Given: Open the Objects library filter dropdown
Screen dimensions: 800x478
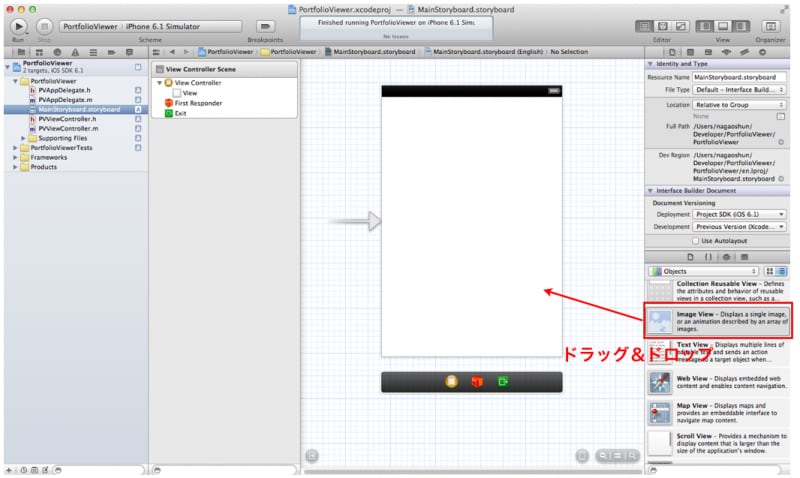Looking at the screenshot, I should pyautogui.click(x=703, y=271).
